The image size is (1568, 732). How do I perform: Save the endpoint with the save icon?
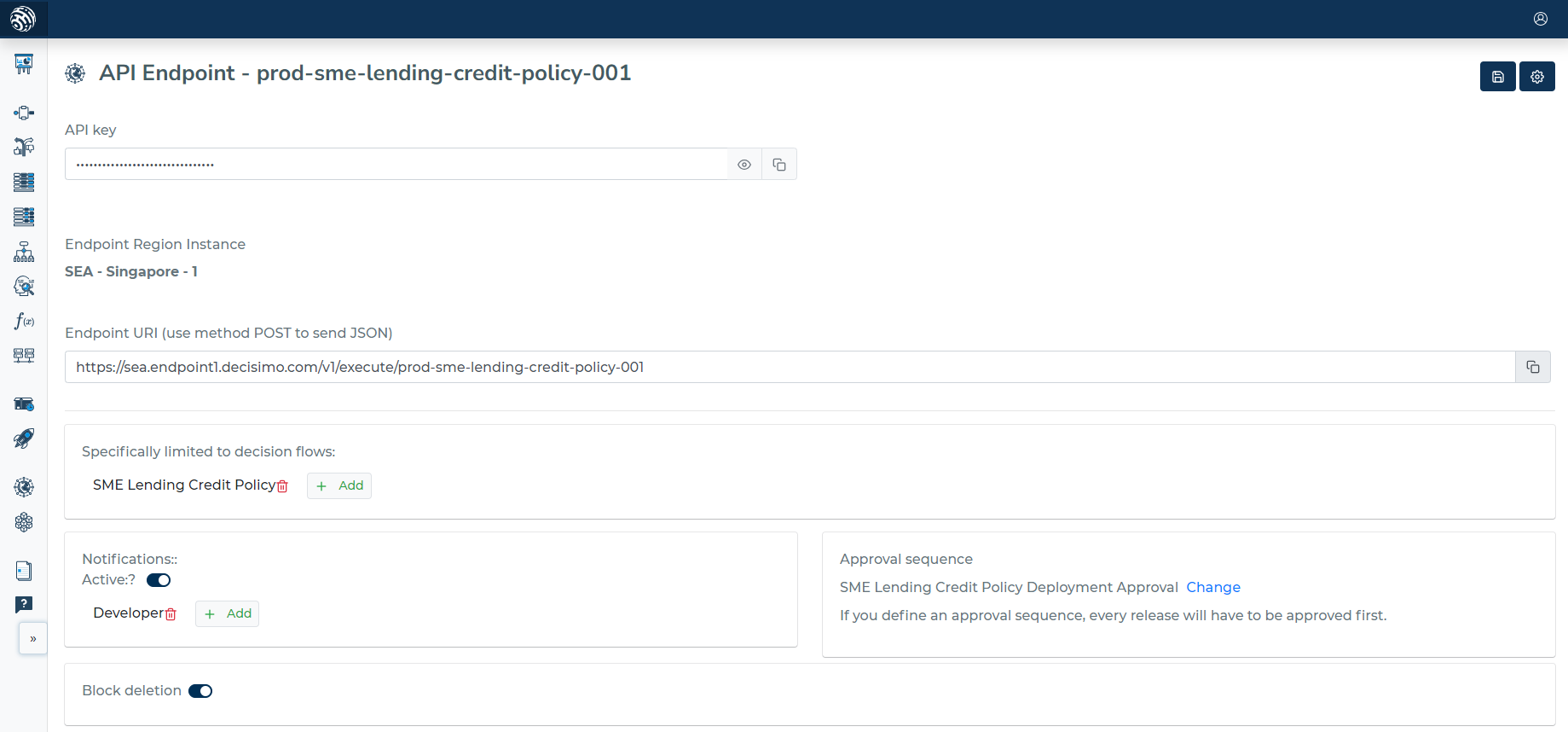coord(1498,77)
